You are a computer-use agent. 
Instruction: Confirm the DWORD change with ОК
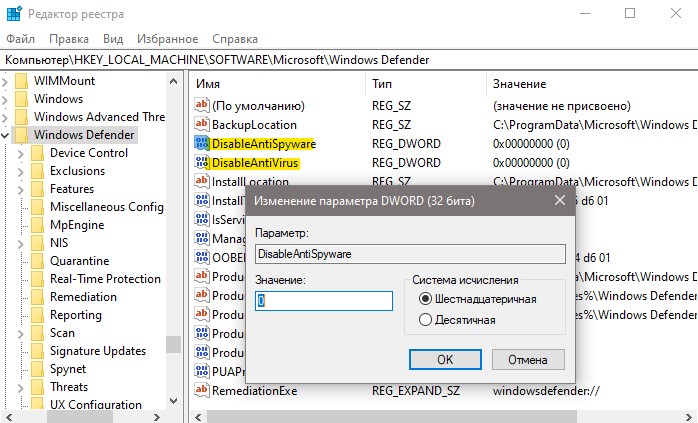(x=445, y=359)
